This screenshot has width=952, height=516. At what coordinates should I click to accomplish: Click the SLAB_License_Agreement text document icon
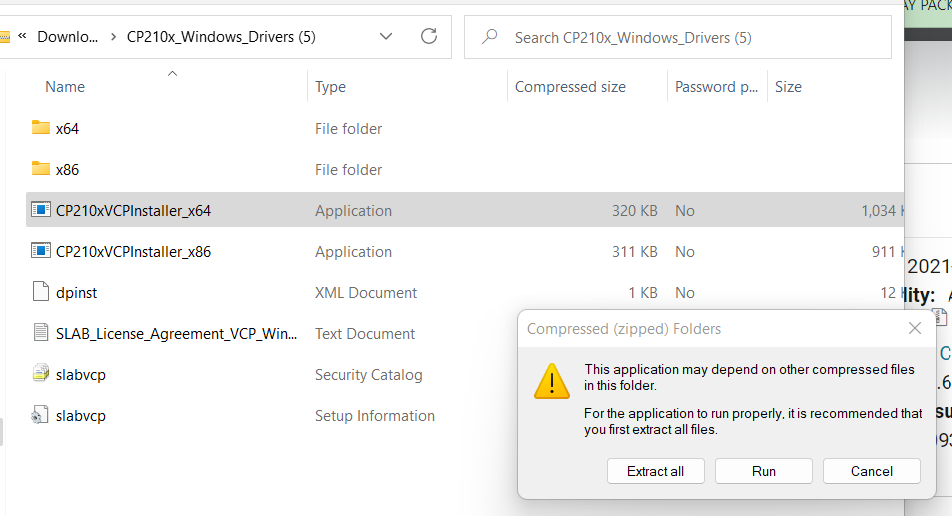coord(41,333)
